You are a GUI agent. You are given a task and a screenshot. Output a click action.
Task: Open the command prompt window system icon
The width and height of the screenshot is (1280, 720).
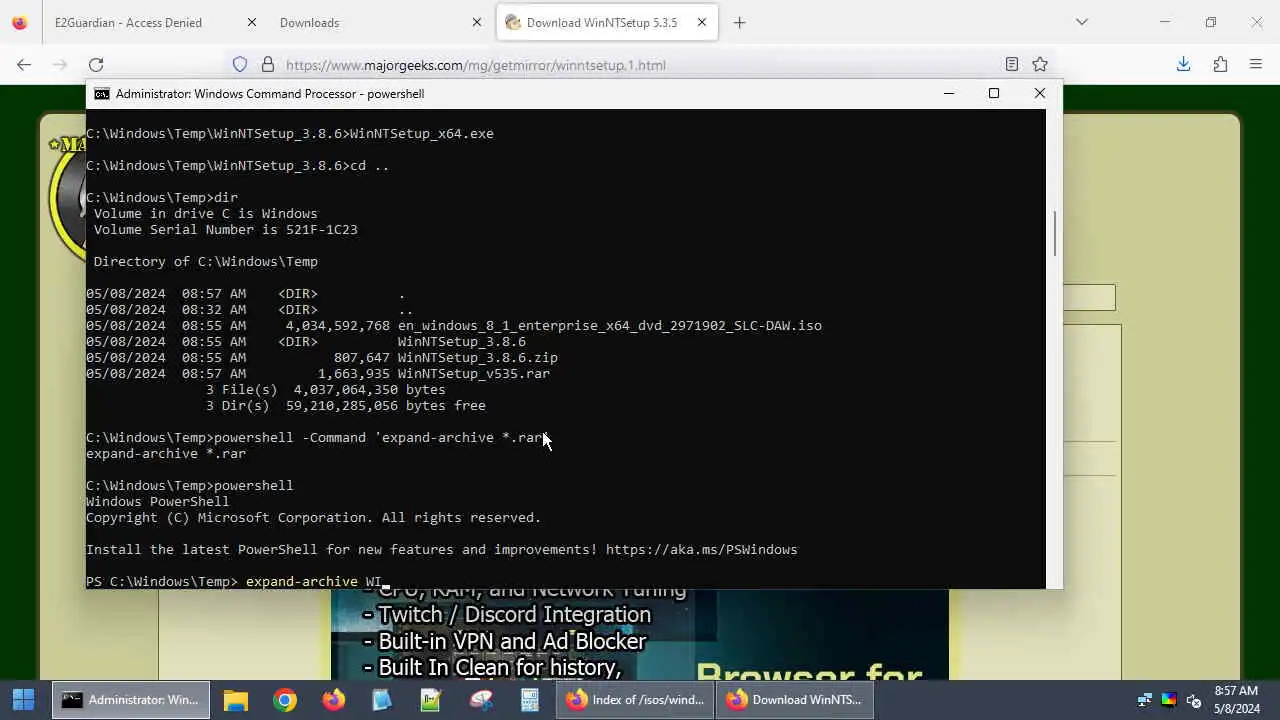coord(102,93)
